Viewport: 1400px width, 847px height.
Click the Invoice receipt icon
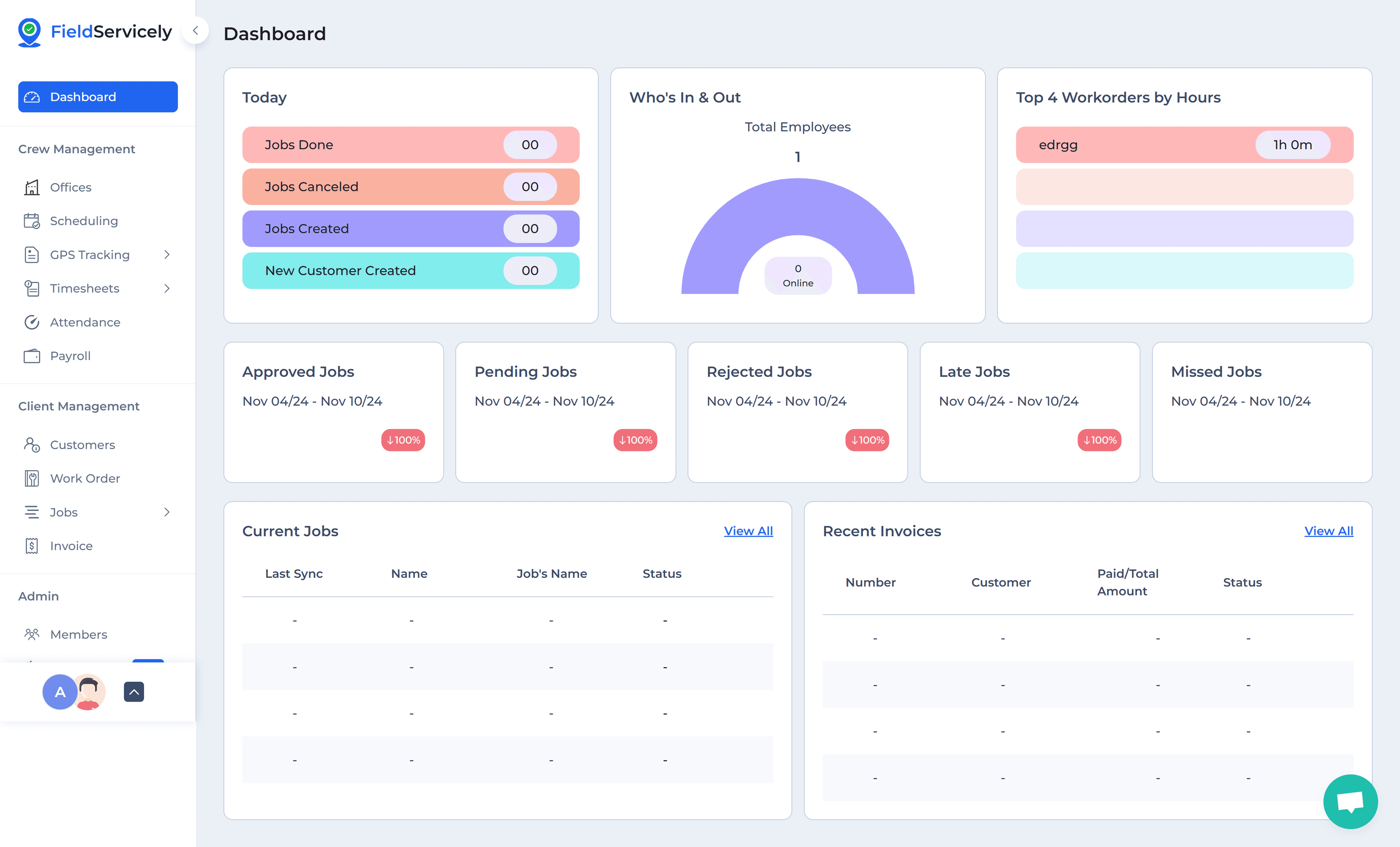click(x=32, y=546)
